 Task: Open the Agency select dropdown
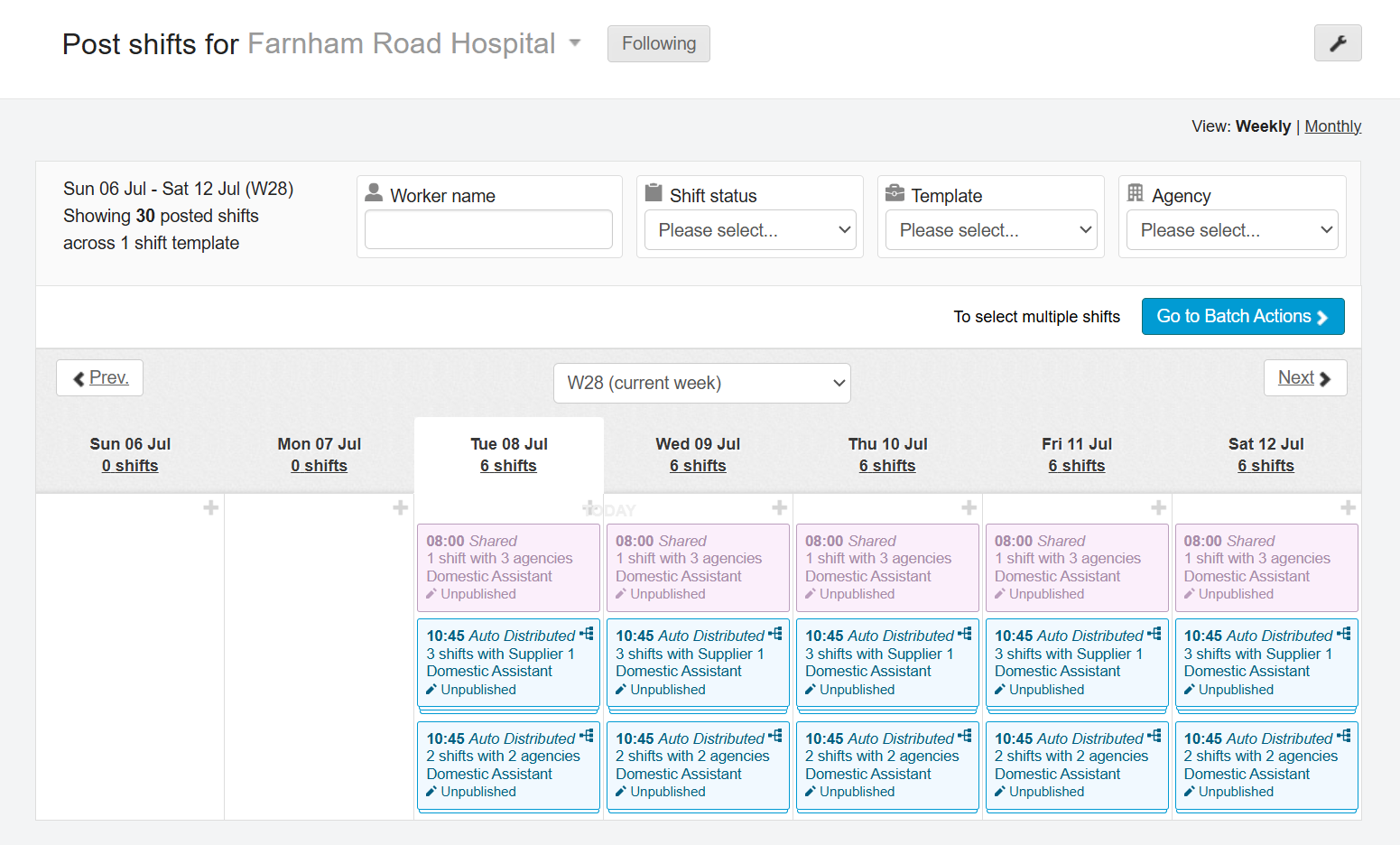point(1231,230)
